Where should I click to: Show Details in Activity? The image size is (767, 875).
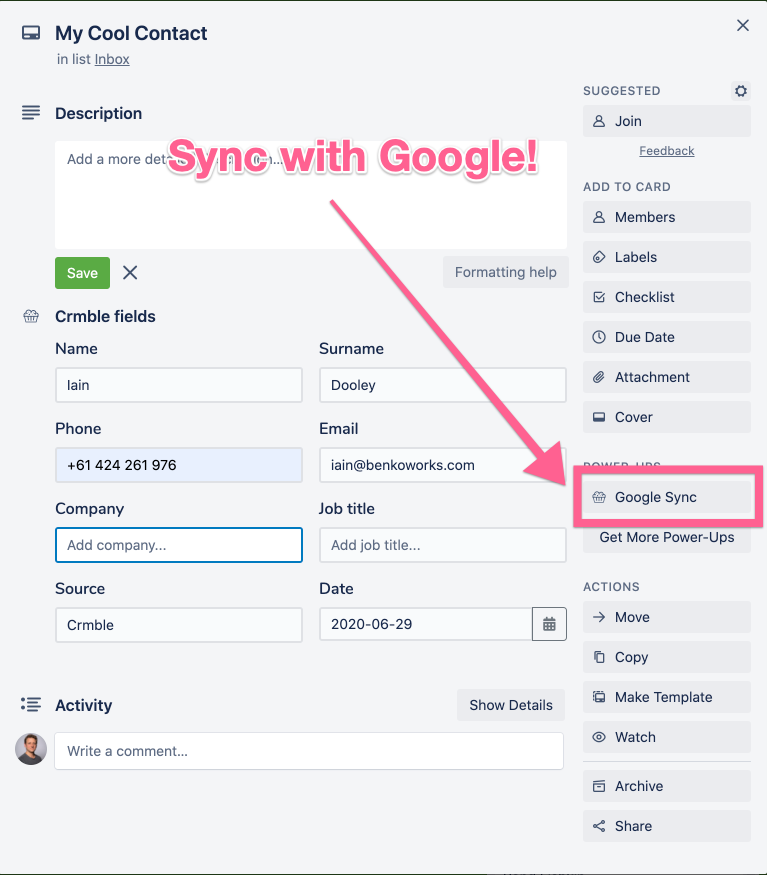(511, 705)
